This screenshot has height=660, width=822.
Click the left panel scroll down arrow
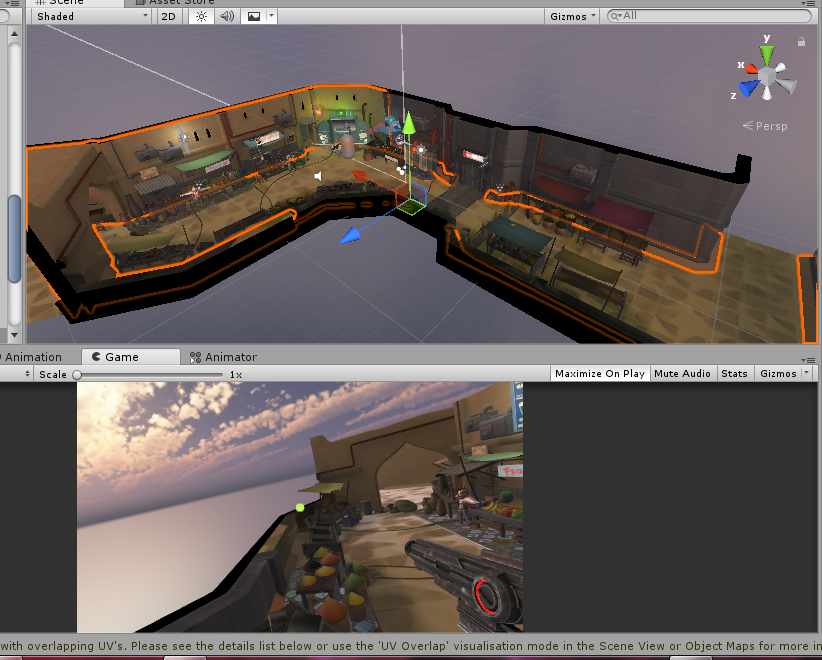(x=14, y=335)
